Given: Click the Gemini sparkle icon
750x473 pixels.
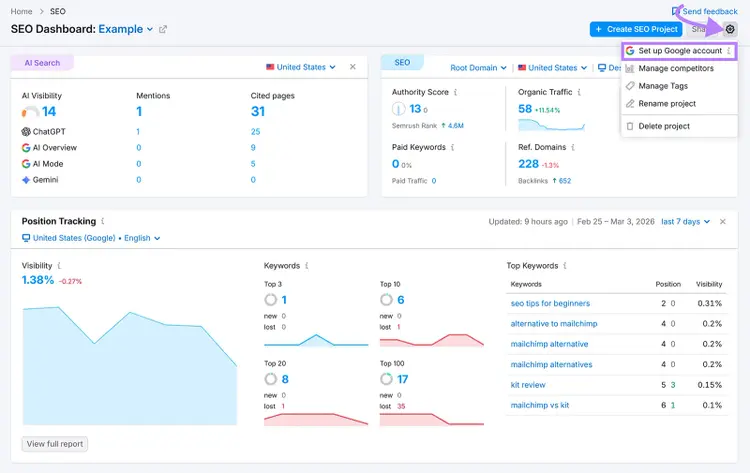Looking at the screenshot, I should click(26, 180).
